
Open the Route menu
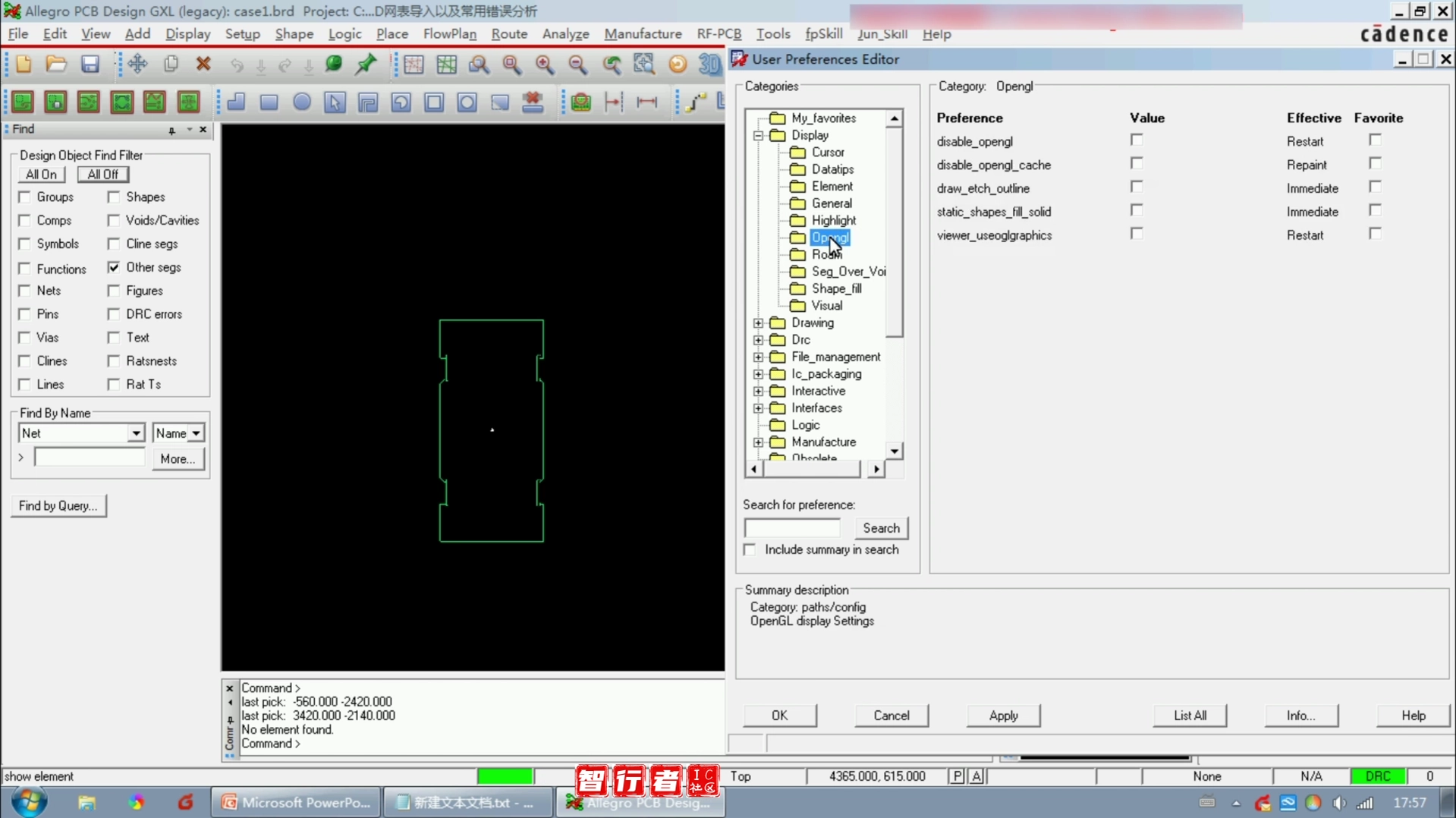[x=509, y=34]
